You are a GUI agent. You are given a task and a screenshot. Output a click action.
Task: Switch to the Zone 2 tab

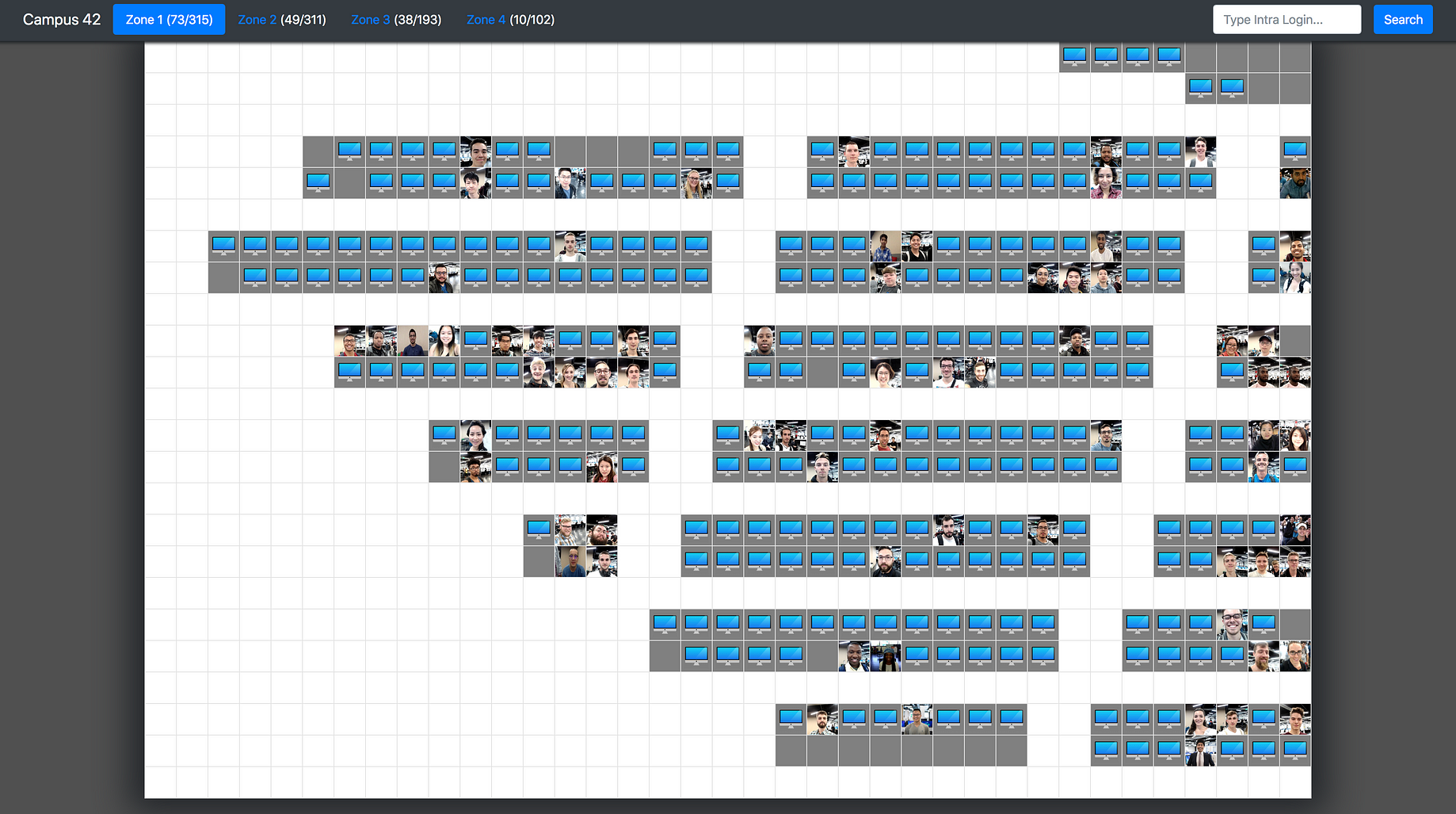[x=282, y=20]
